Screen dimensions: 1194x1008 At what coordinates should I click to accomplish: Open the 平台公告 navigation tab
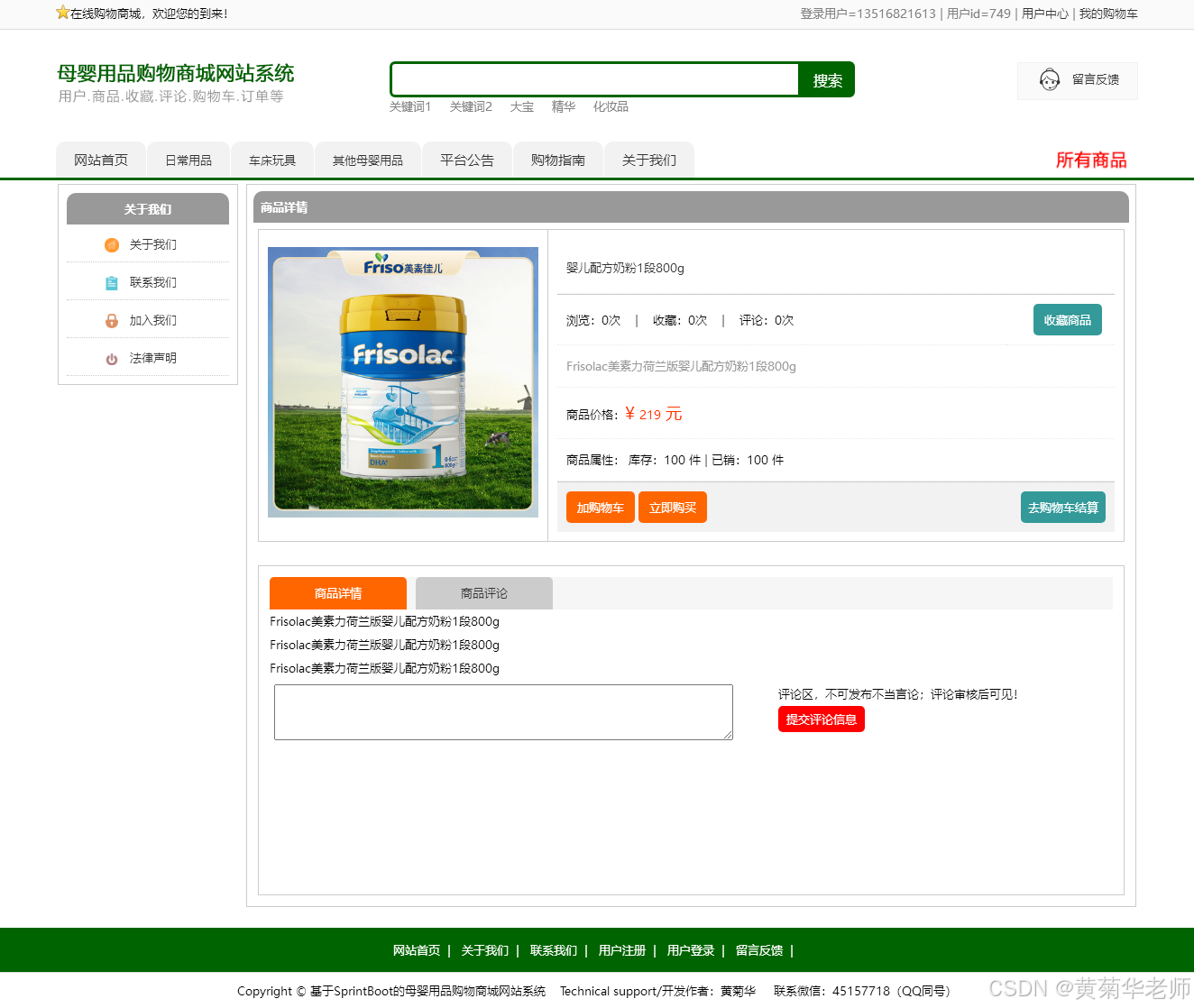467,160
